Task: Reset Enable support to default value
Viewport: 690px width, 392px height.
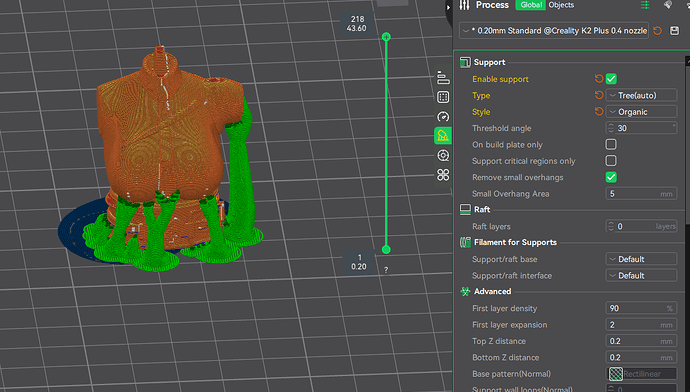Action: pos(598,79)
